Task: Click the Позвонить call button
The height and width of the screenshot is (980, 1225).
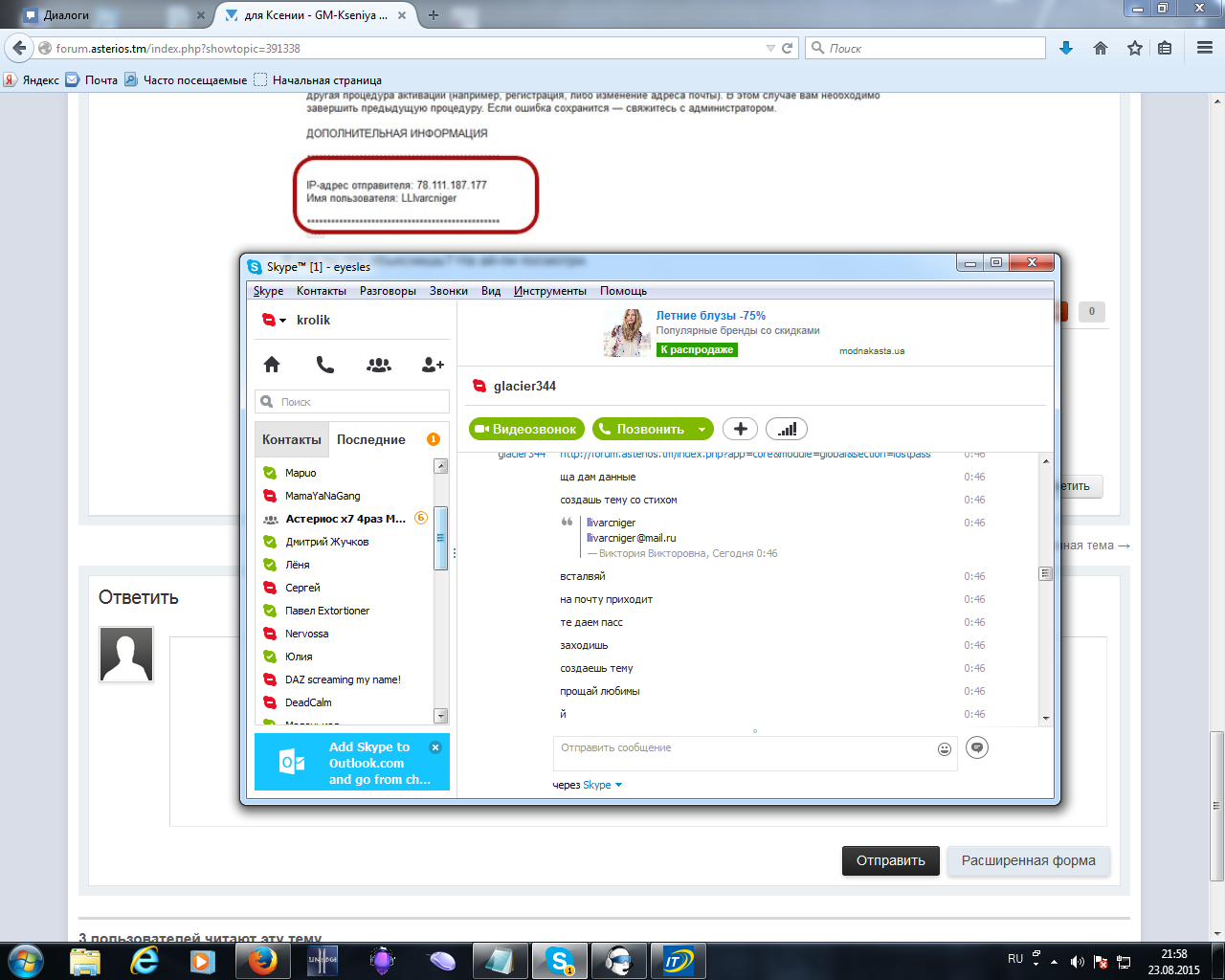Action: tap(642, 430)
